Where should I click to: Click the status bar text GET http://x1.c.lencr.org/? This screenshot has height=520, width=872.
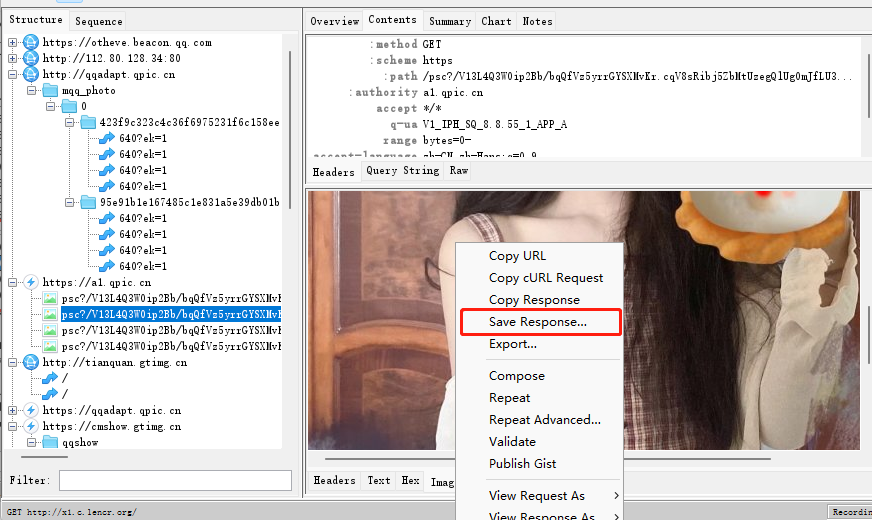pos(72,512)
